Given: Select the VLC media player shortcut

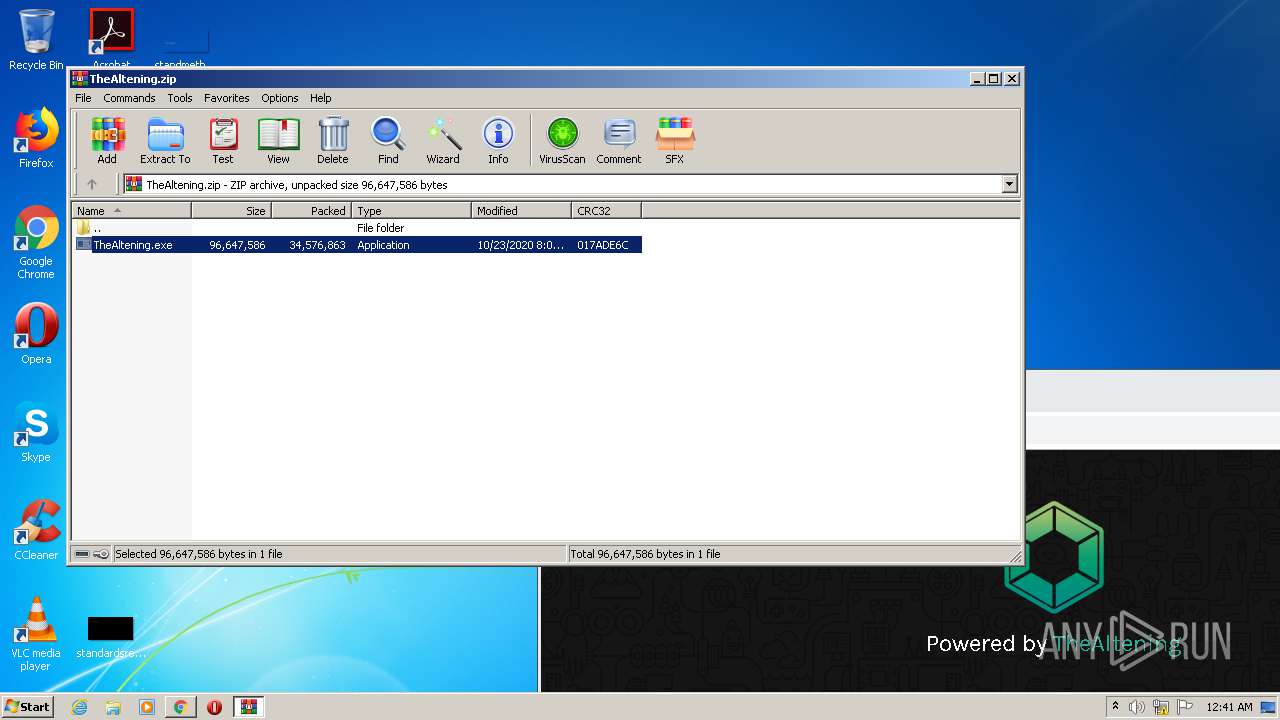Looking at the screenshot, I should tap(36, 634).
